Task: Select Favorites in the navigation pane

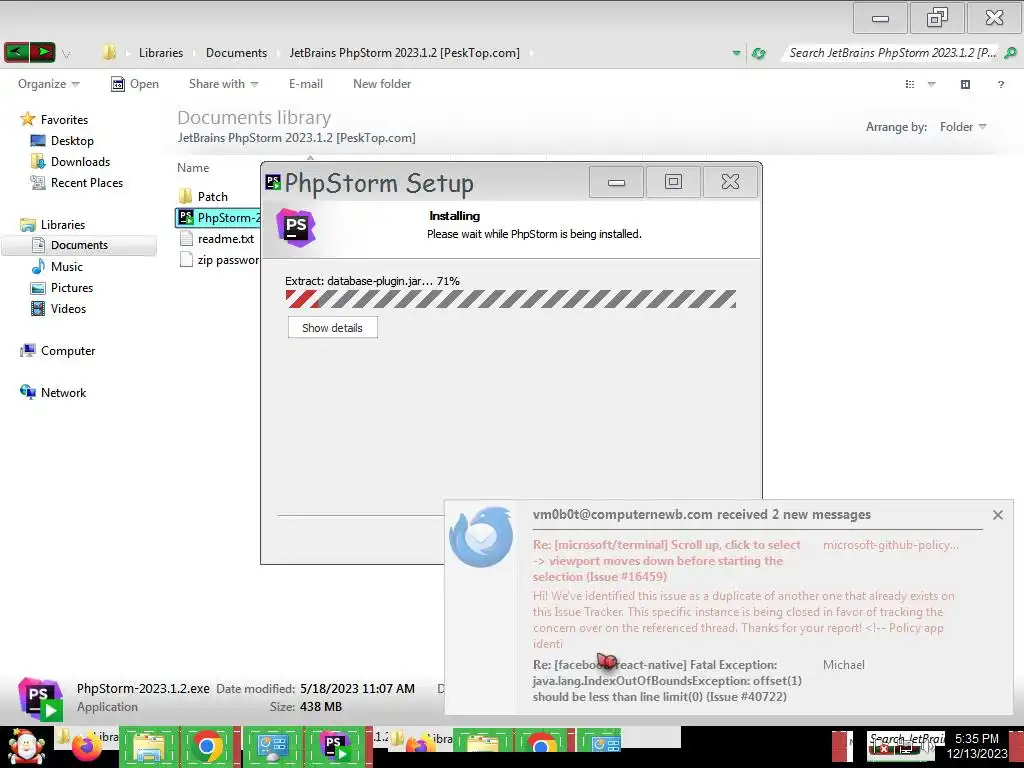Action: click(54, 120)
